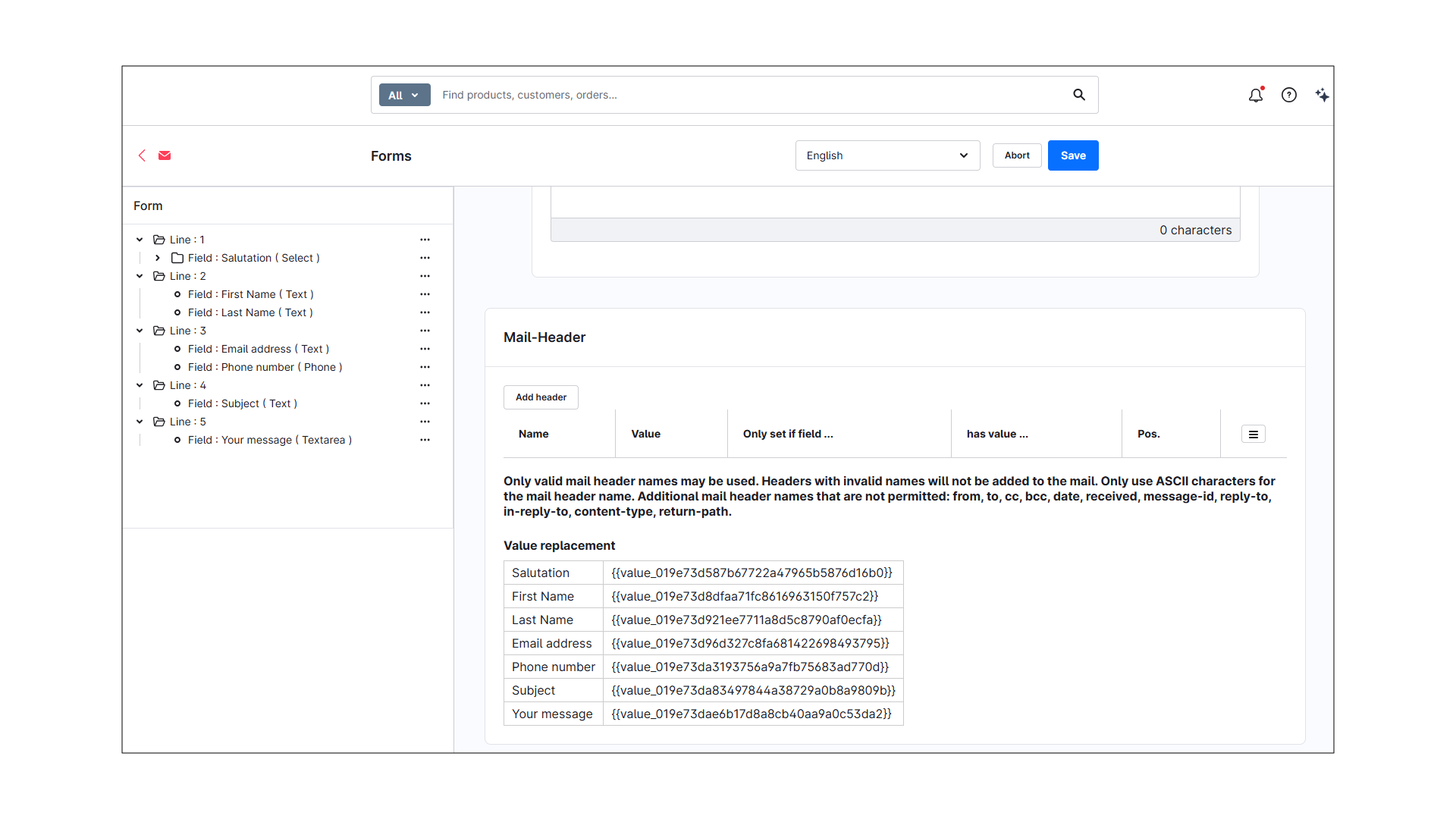
Task: Open the Mail-Header table settings list icon
Action: click(x=1254, y=434)
